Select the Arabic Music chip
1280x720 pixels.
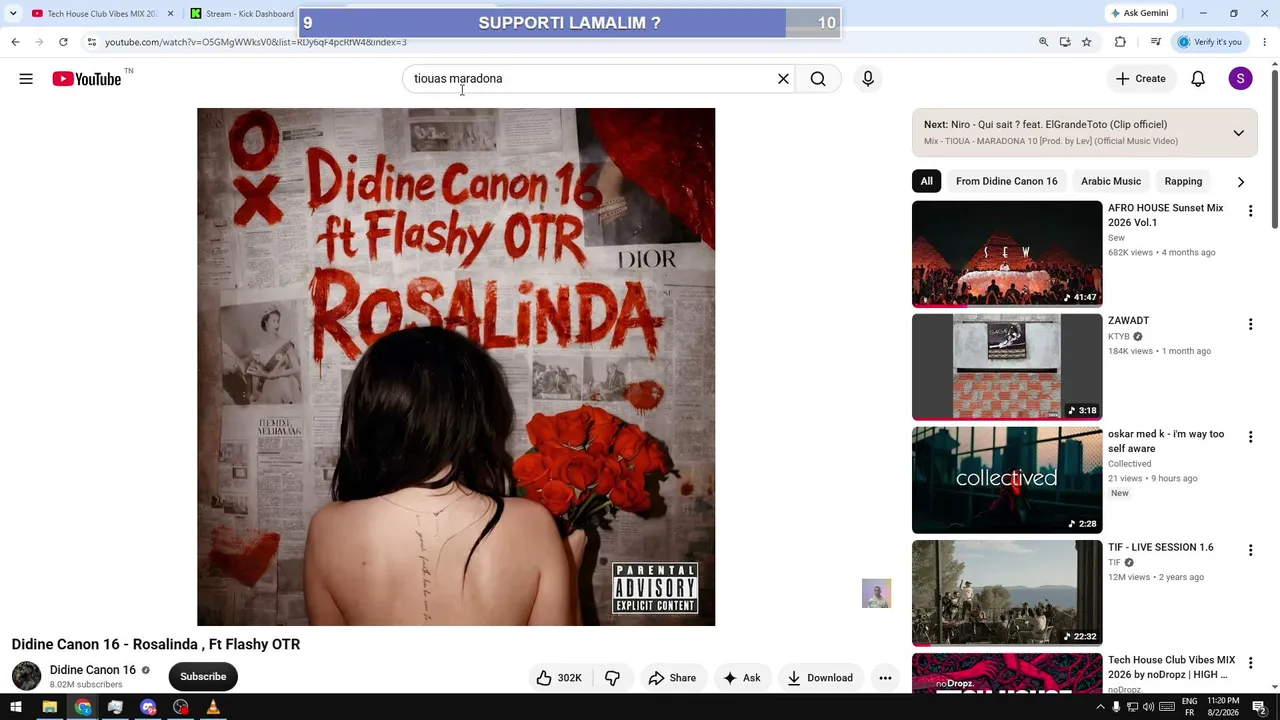click(x=1111, y=181)
